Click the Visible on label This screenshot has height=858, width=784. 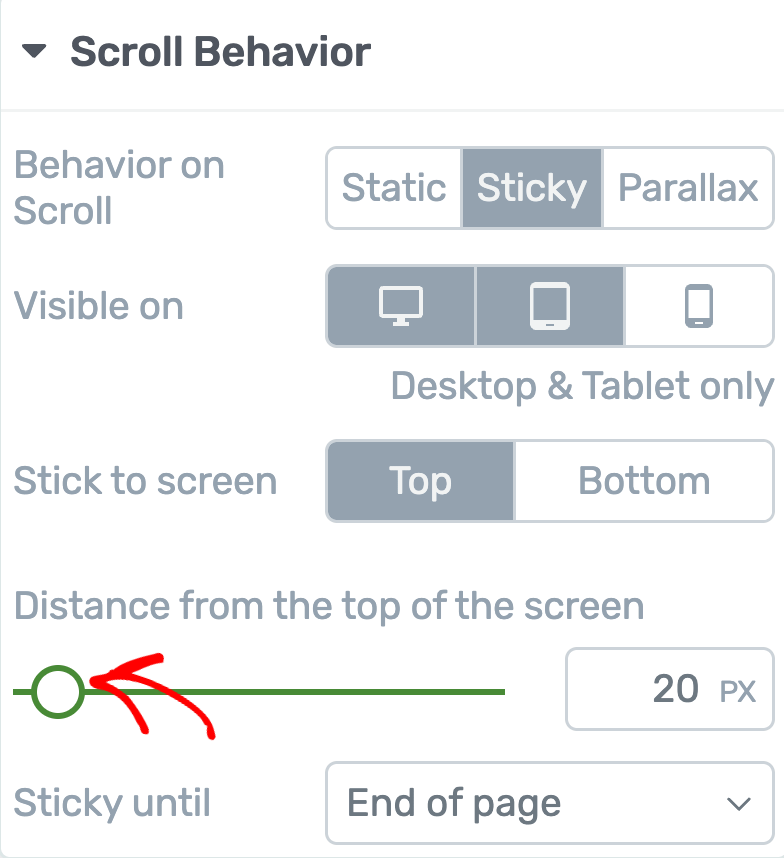coord(99,306)
